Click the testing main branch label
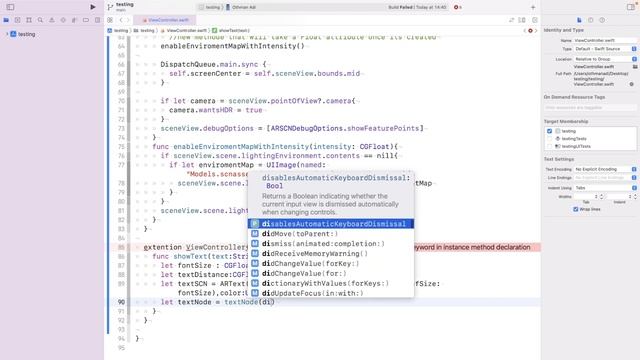 [x=124, y=7]
